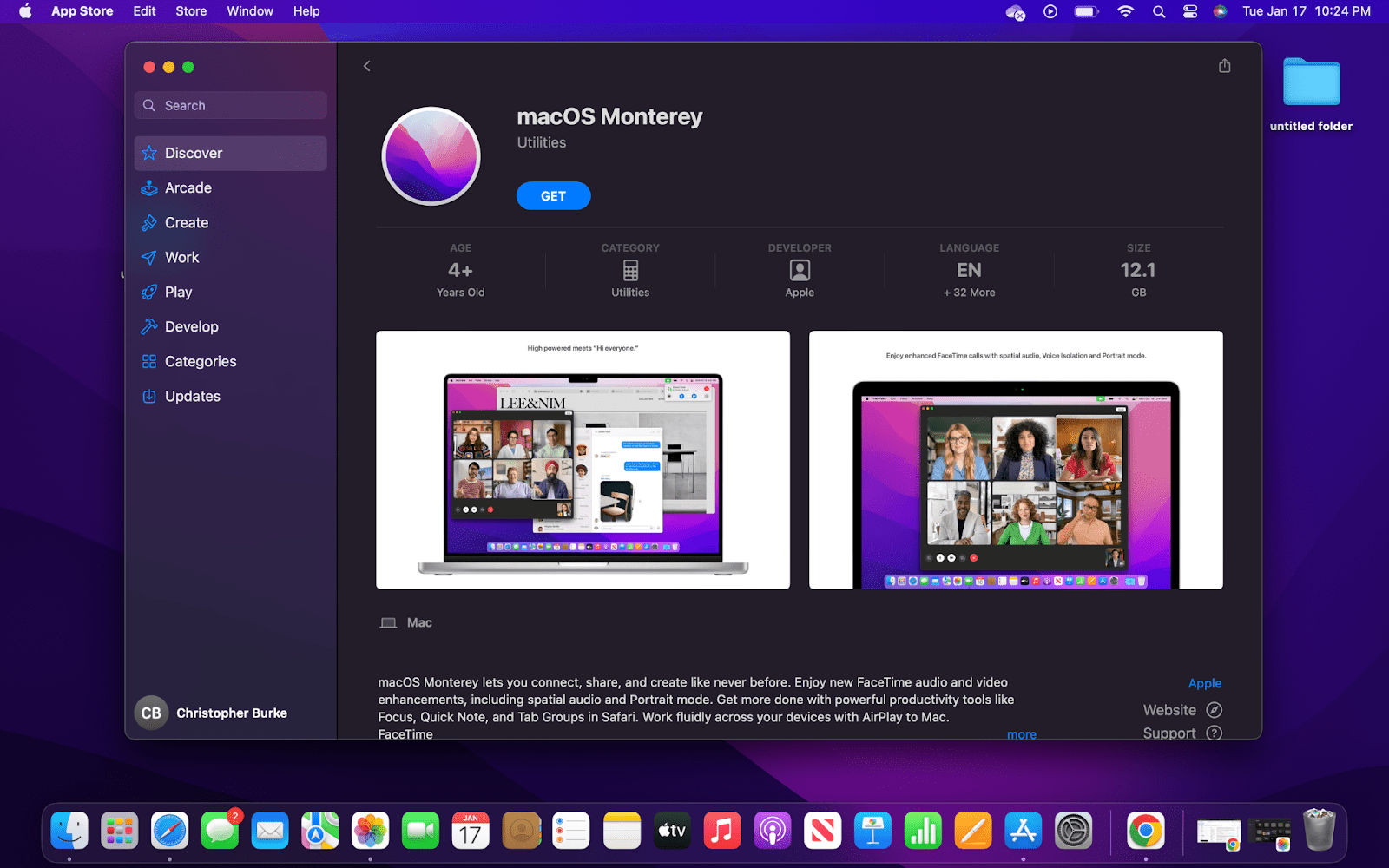Image resolution: width=1389 pixels, height=868 pixels.
Task: Open Google Chrome from the Dock
Action: pos(1146,832)
